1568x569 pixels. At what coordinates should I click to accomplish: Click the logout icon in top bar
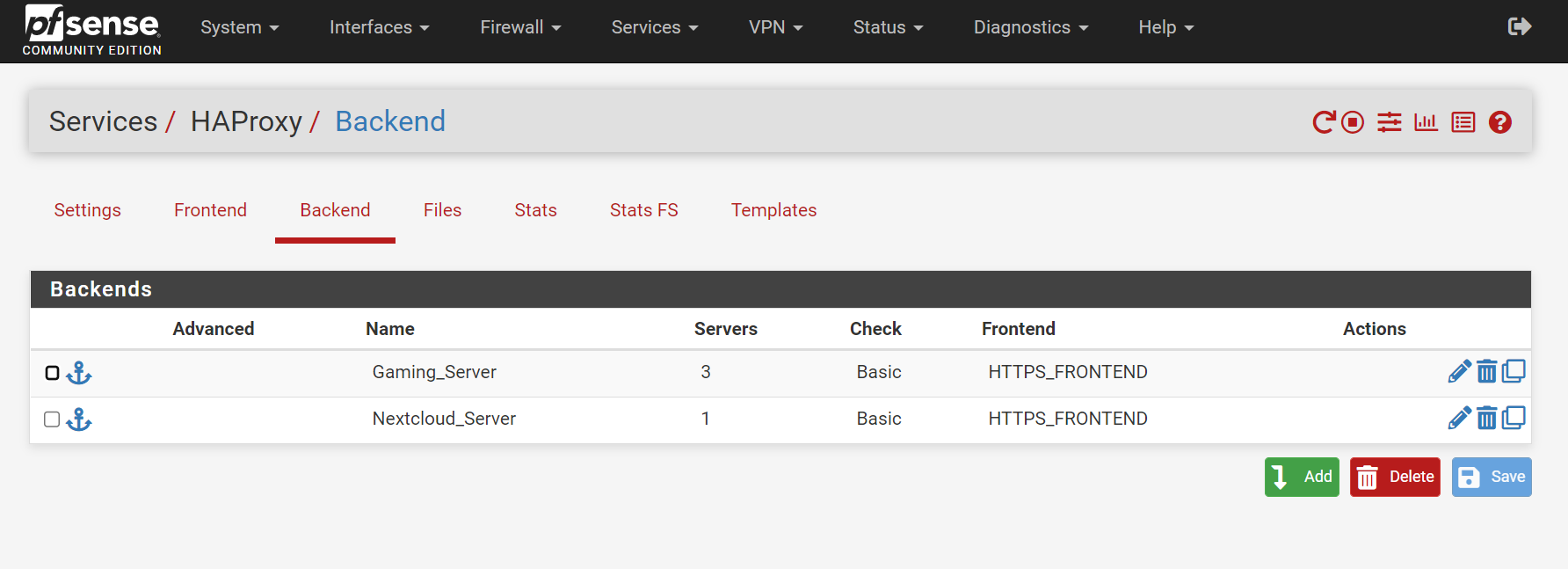click(1519, 27)
